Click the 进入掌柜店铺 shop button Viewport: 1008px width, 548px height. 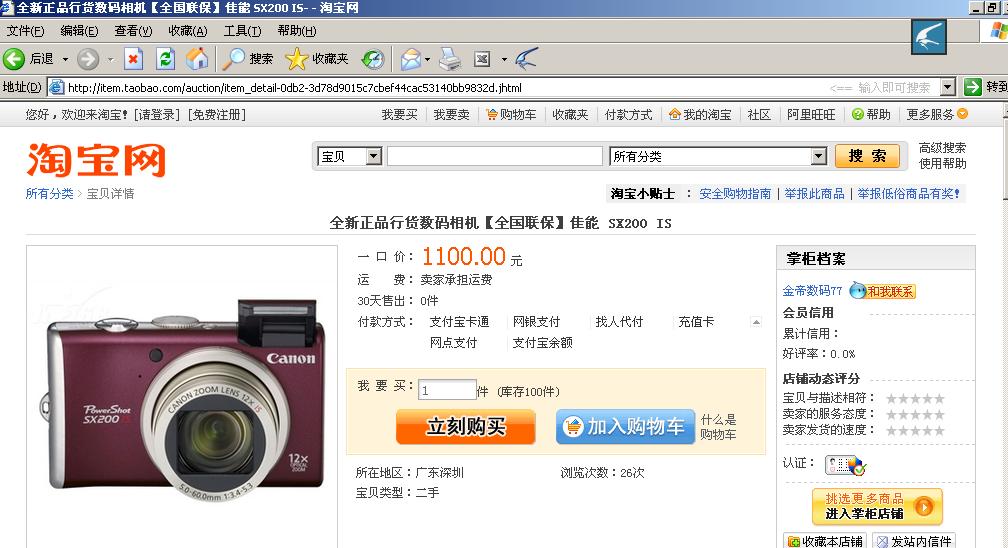tap(877, 507)
